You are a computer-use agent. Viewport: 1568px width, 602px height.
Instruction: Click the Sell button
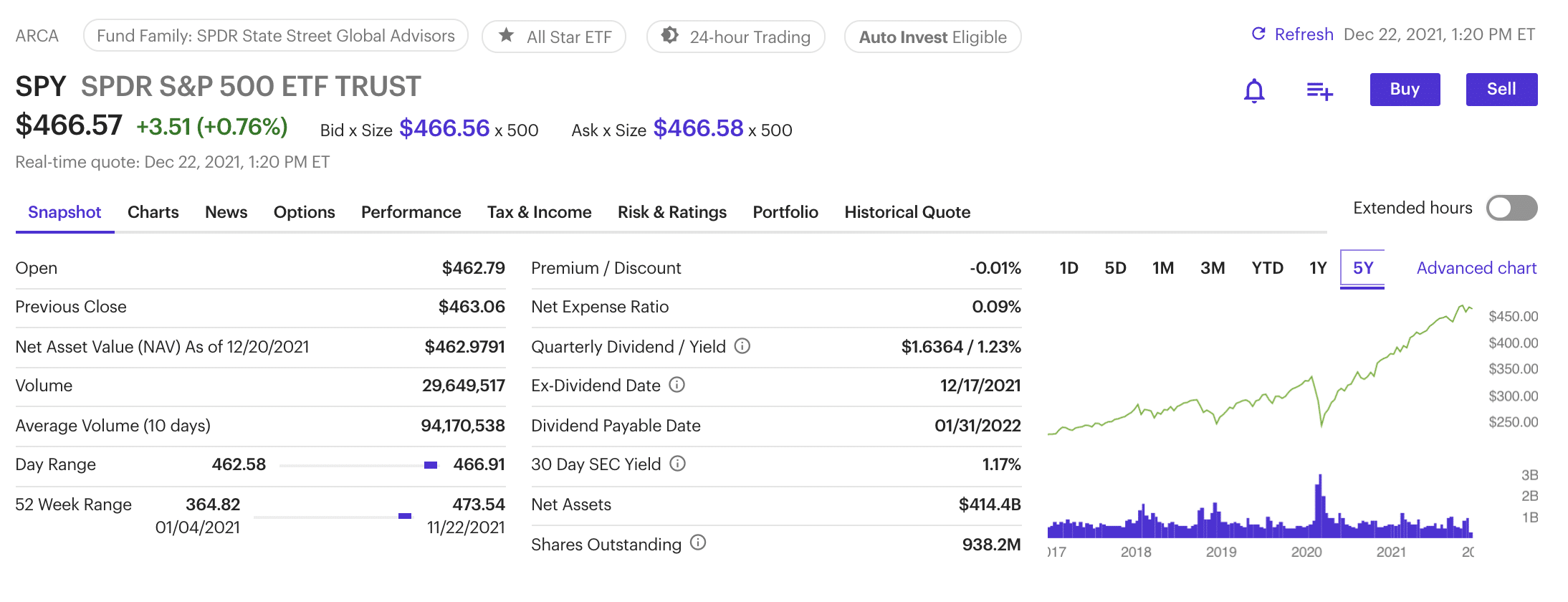pyautogui.click(x=1501, y=90)
